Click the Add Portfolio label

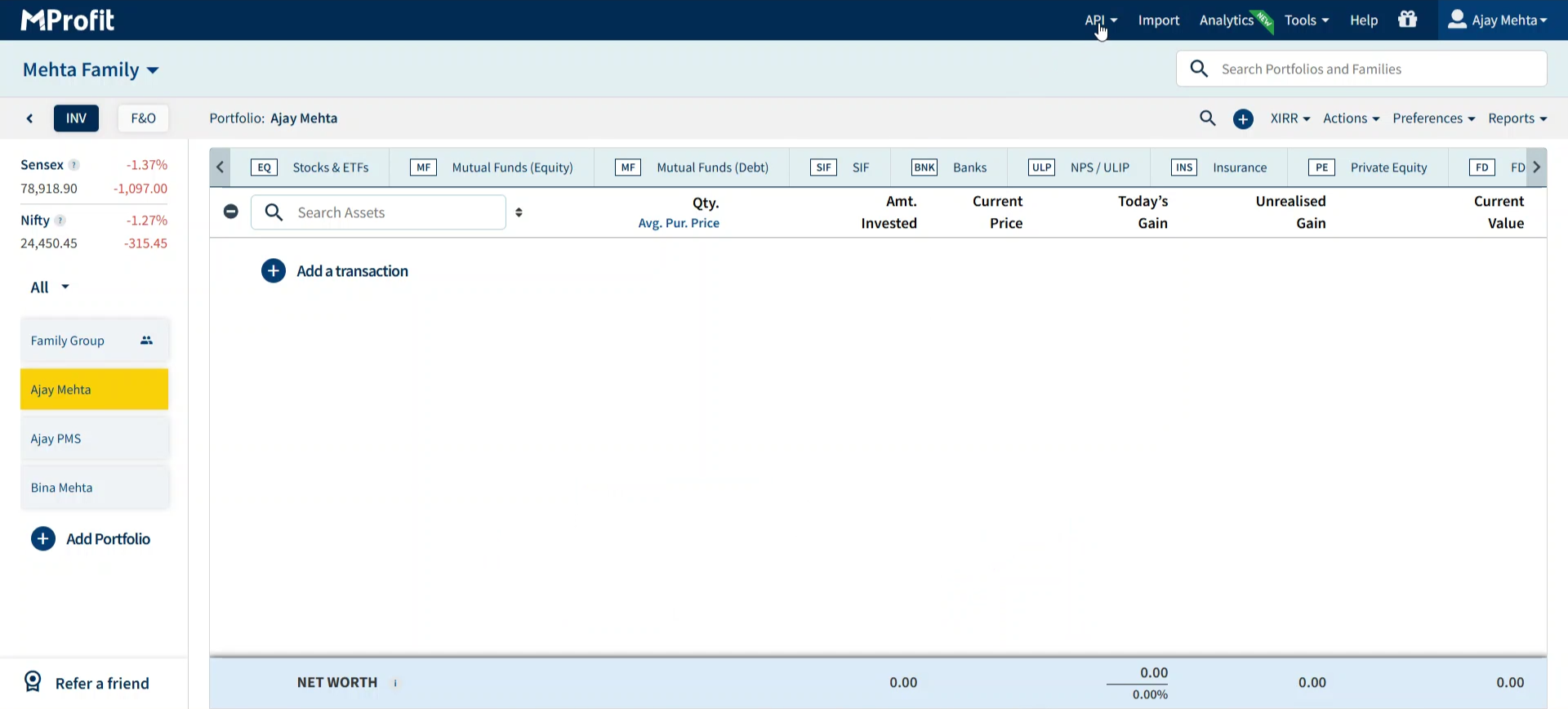pos(109,539)
